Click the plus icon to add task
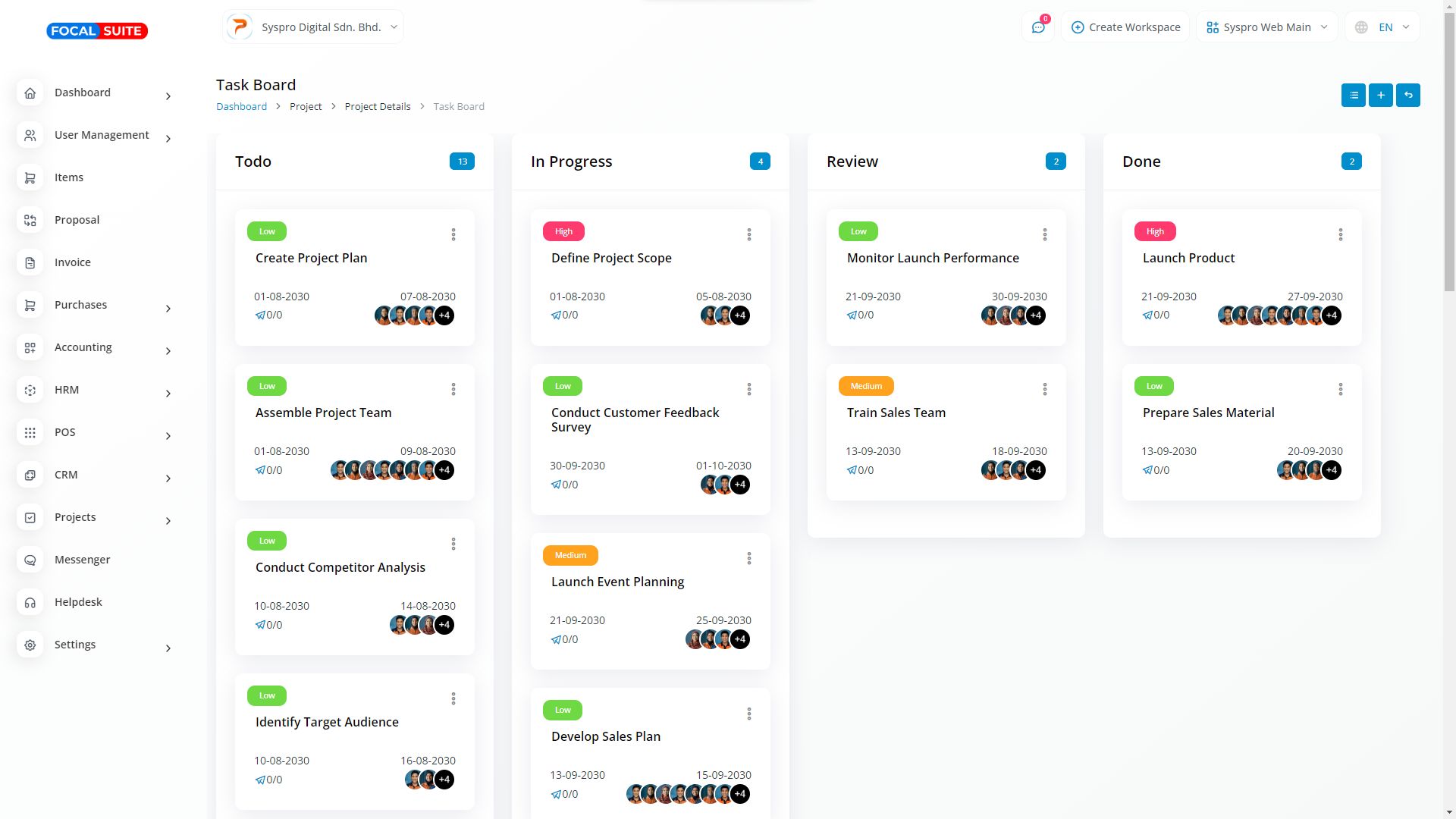 [x=1380, y=95]
